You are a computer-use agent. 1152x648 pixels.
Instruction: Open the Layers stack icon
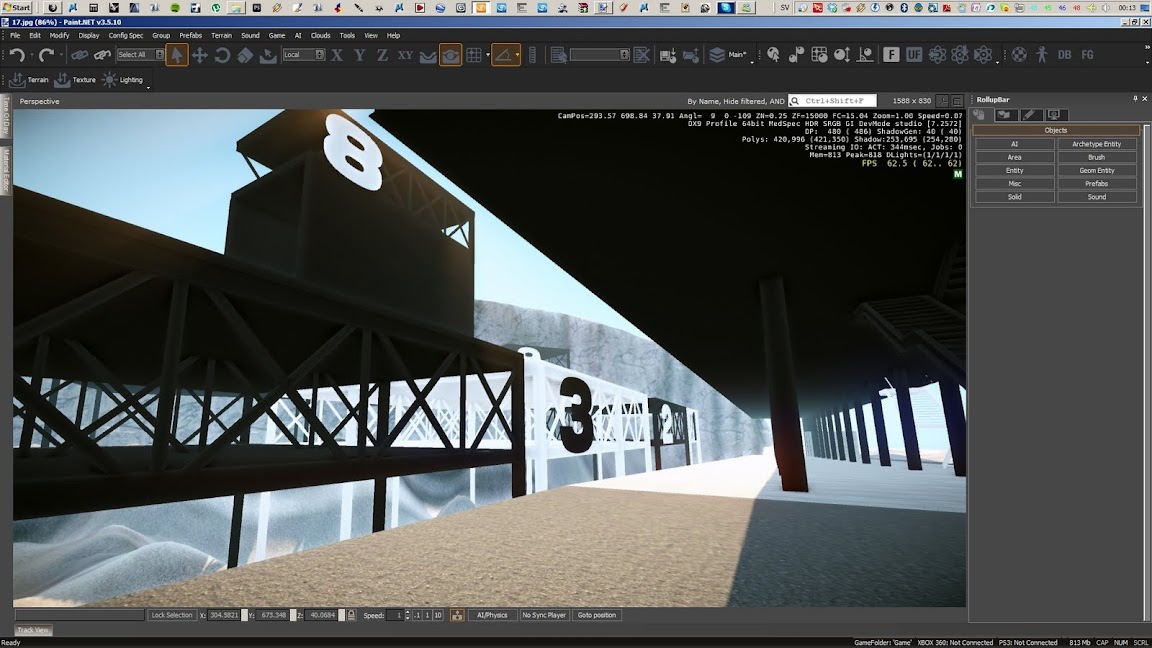717,55
